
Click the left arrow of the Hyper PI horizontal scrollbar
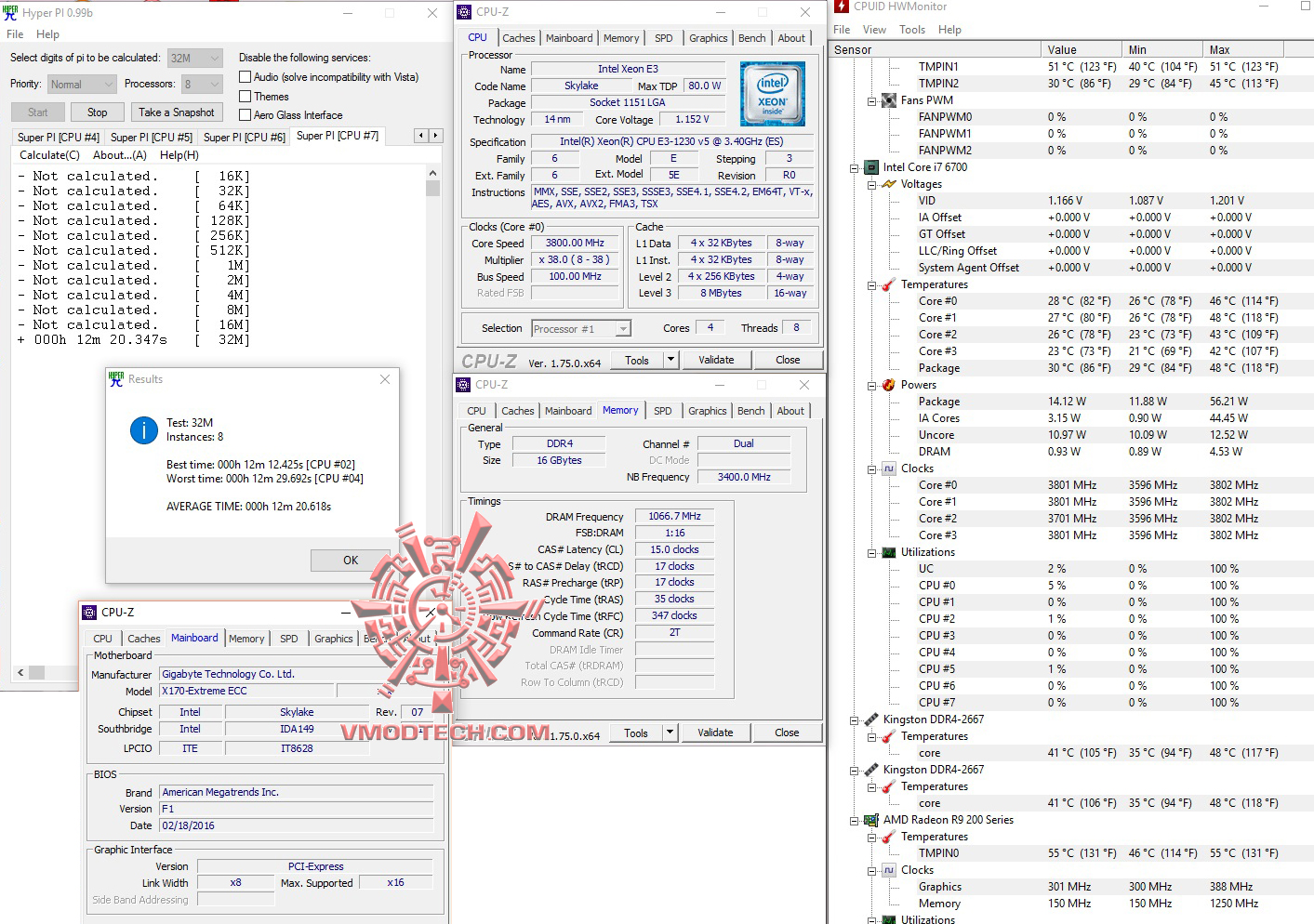(x=20, y=671)
